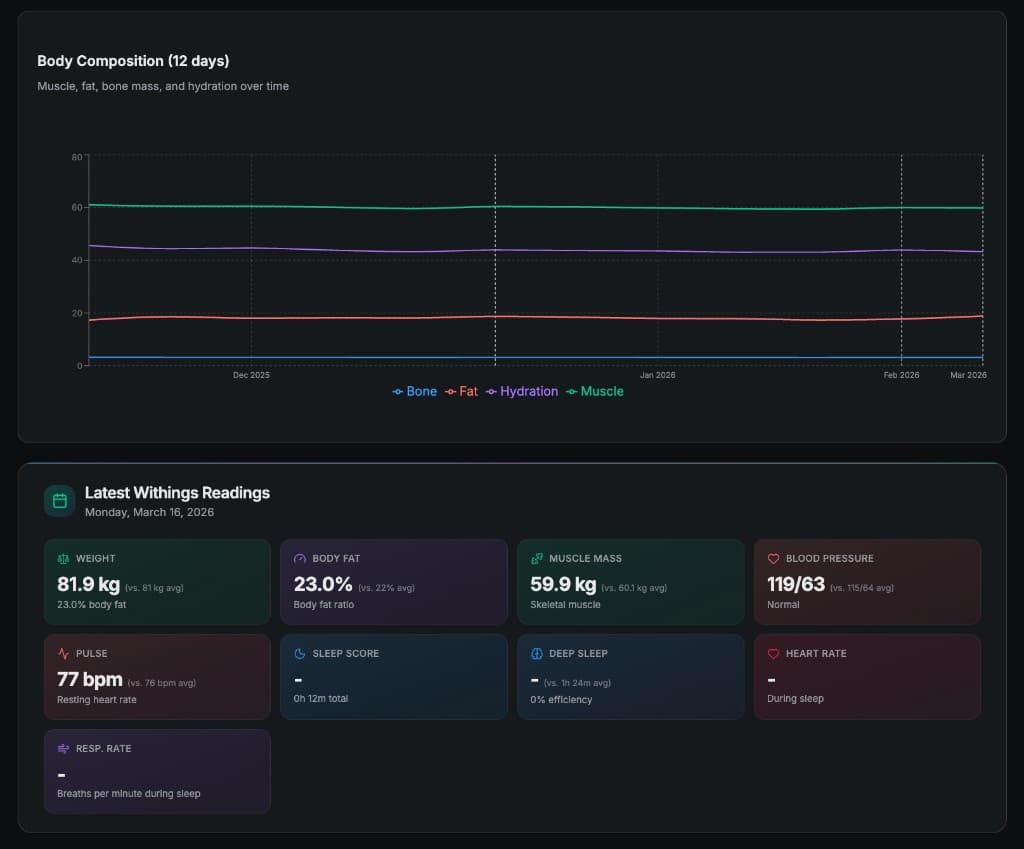Click the Deep Sleep card icon
The width and height of the screenshot is (1024, 849).
pyautogui.click(x=537, y=654)
